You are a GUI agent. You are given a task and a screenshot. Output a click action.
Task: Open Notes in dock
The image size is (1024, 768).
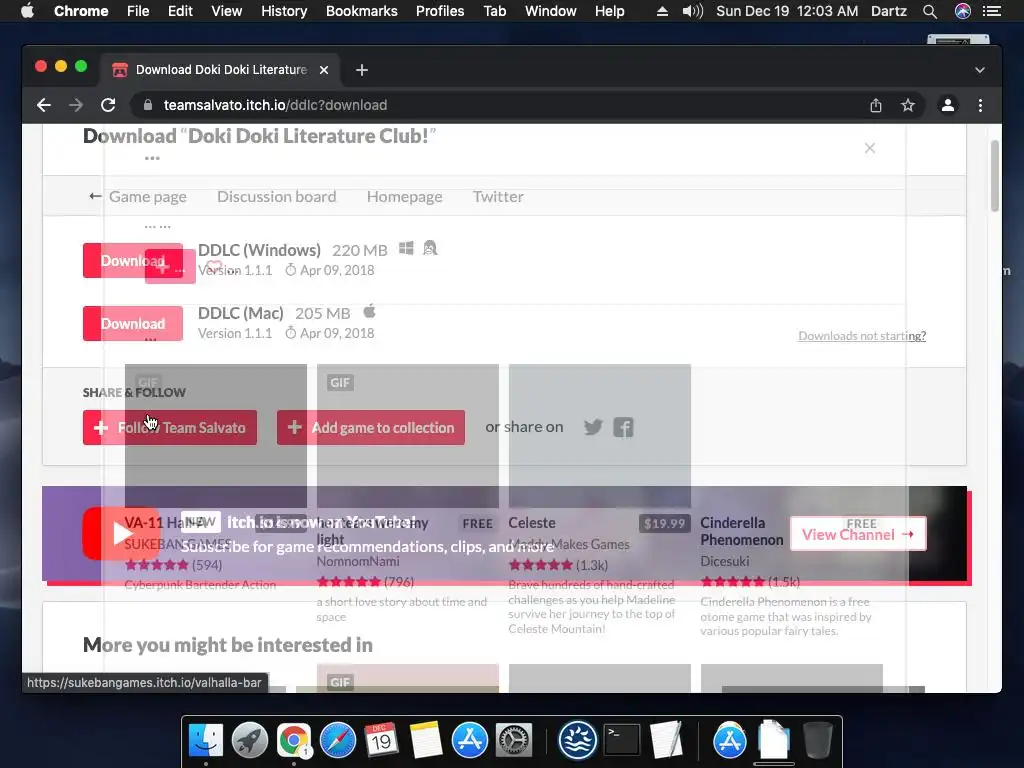[426, 741]
